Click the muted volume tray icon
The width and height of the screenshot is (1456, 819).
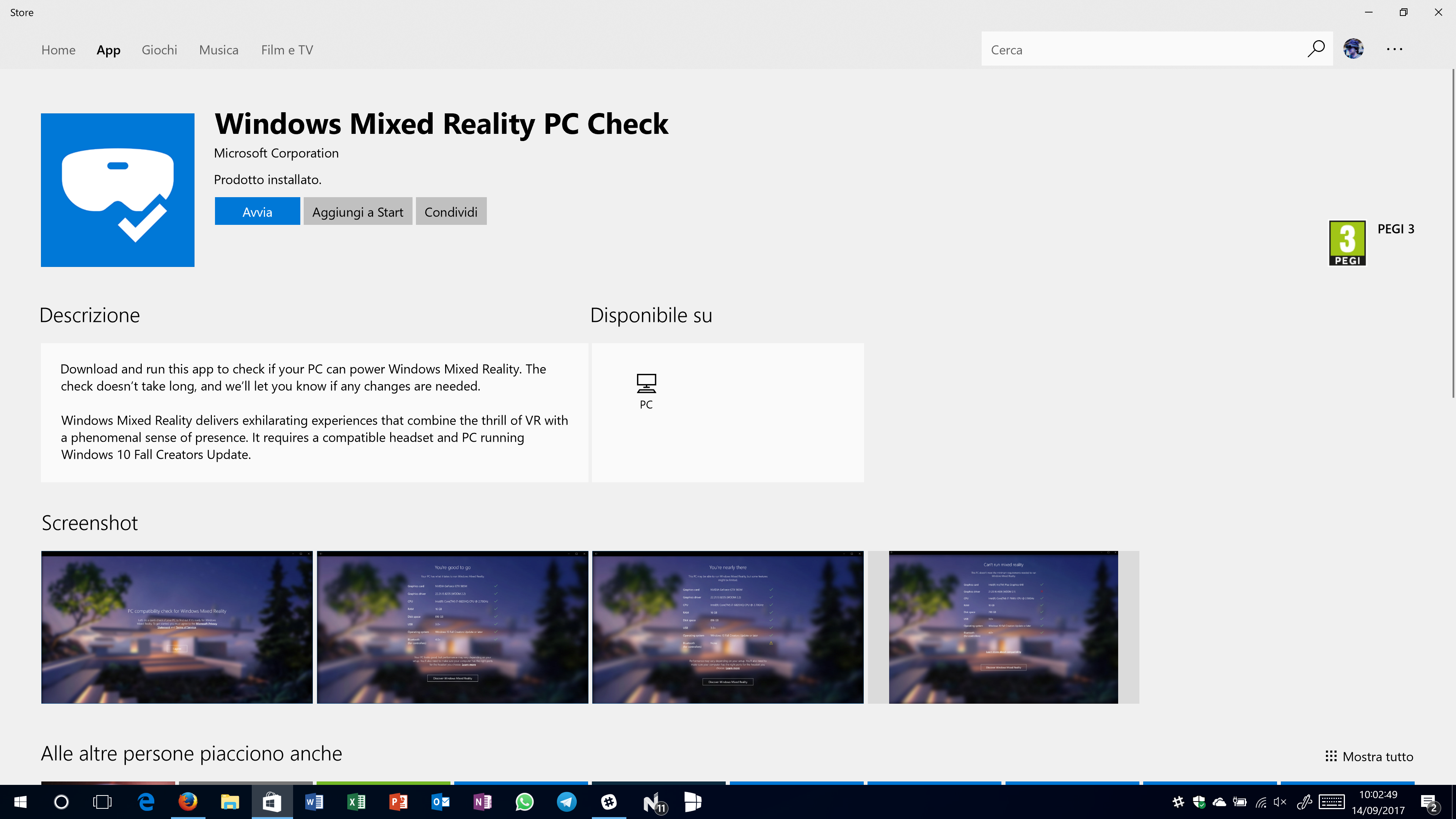[1280, 802]
